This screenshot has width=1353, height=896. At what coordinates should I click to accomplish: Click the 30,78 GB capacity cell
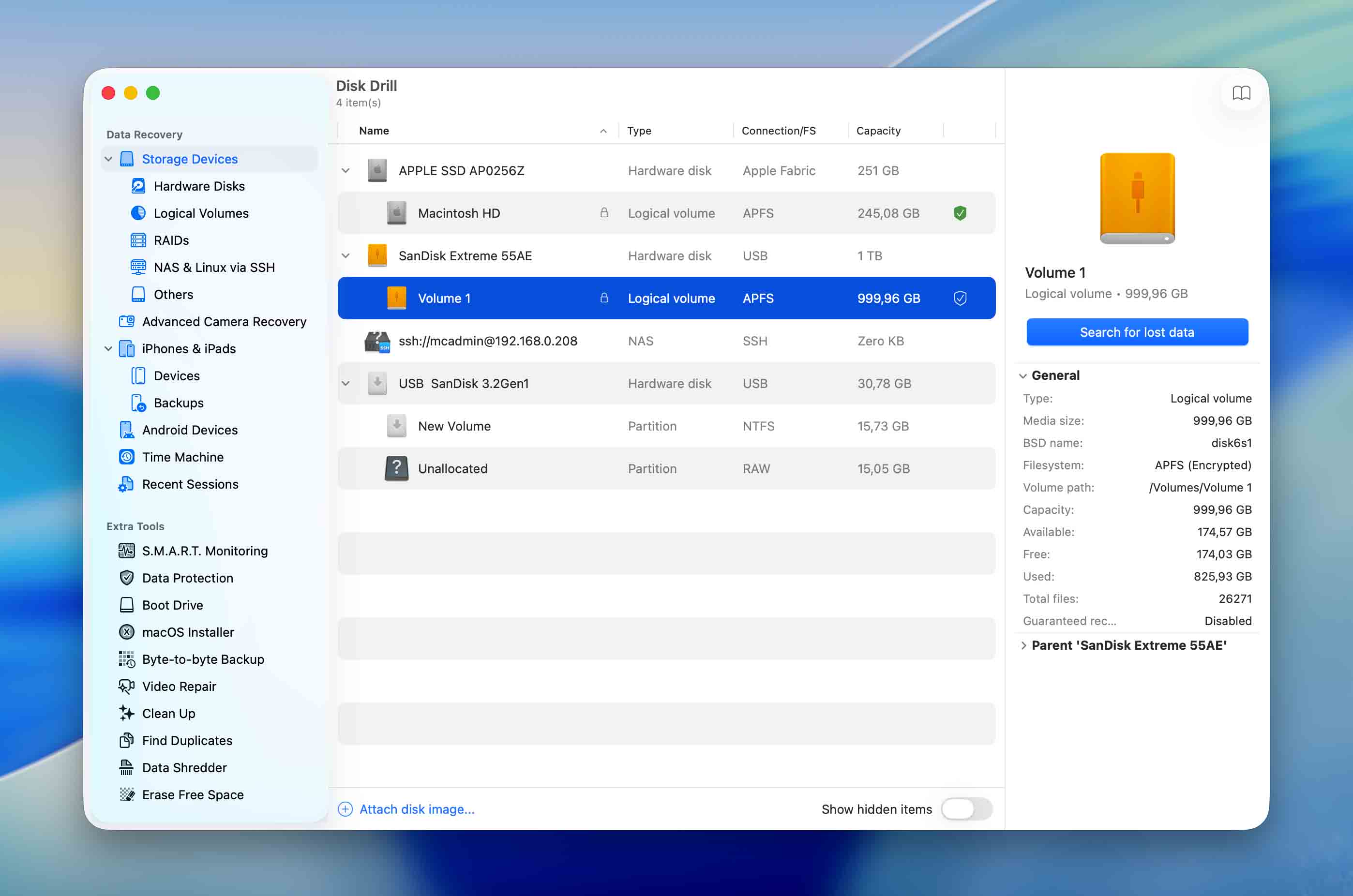pyautogui.click(x=884, y=384)
